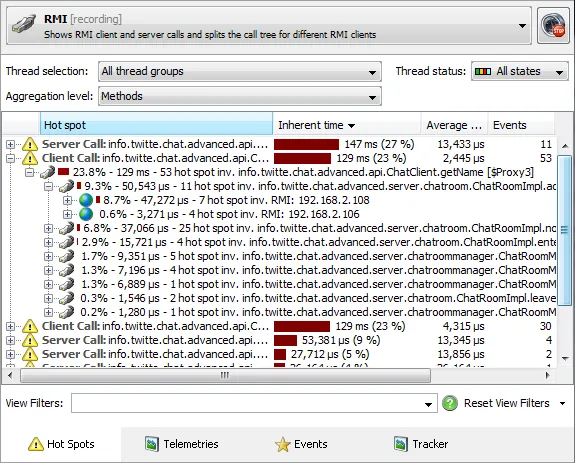The width and height of the screenshot is (575, 463).
Task: Click plug icon of 1.3% - 6,889 µs row
Action: pos(66,284)
